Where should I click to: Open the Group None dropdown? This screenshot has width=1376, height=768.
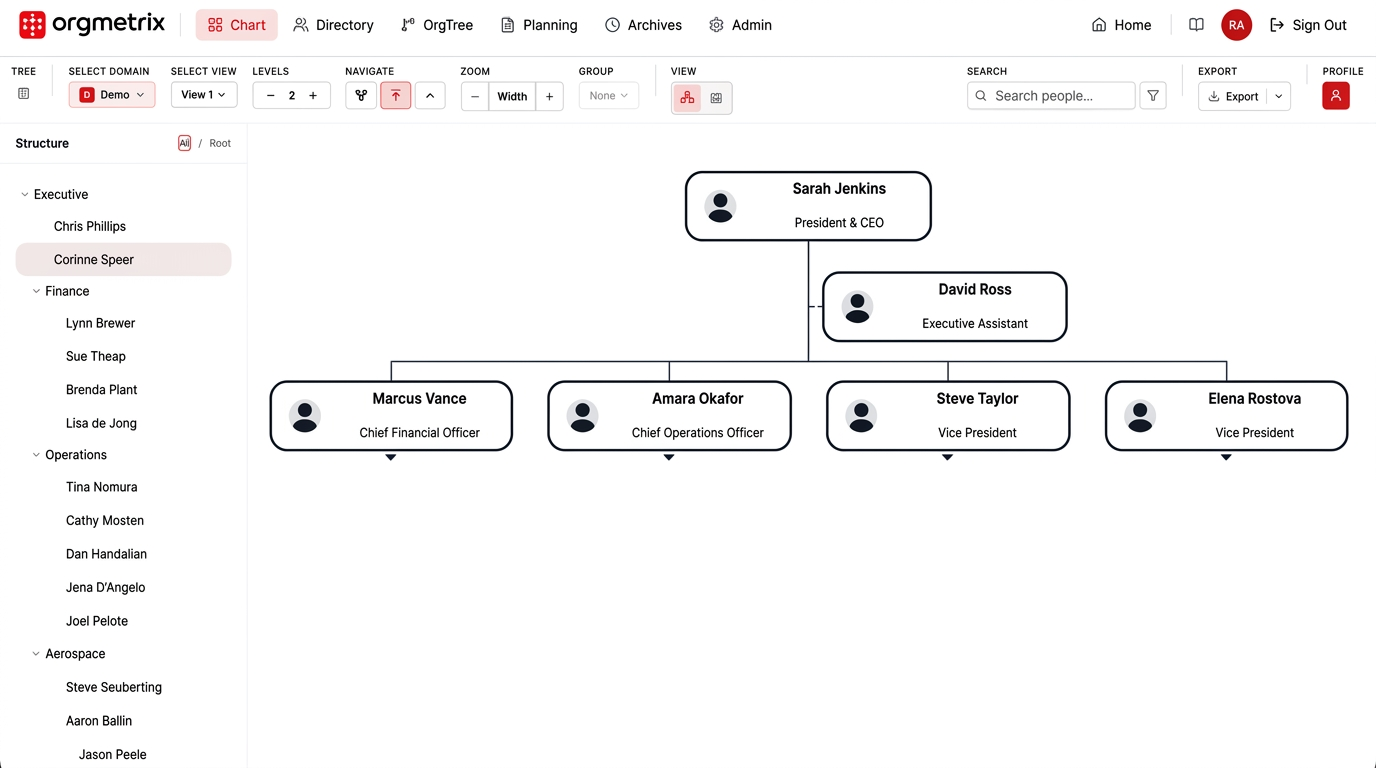point(609,96)
